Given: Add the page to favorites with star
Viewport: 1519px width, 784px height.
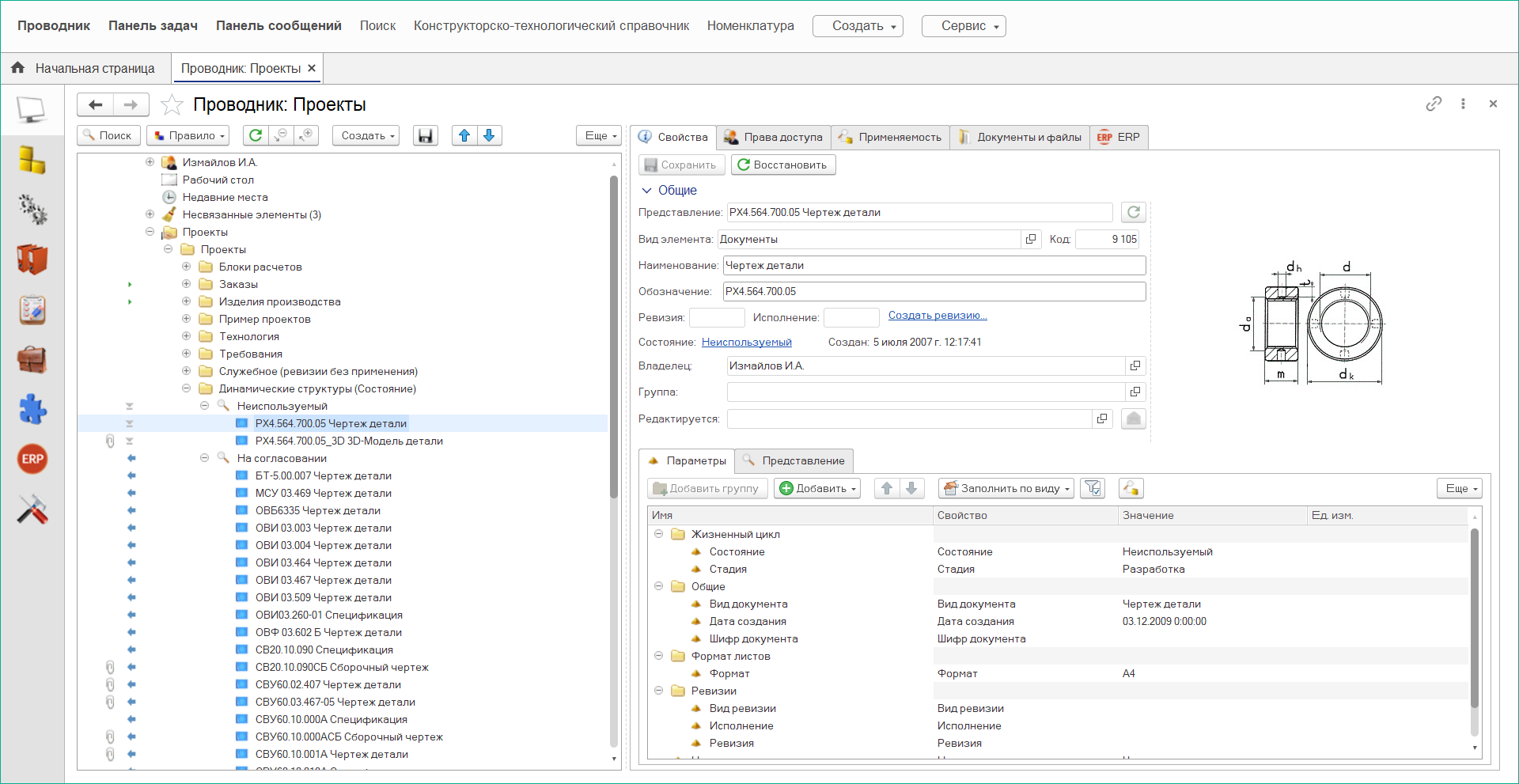Looking at the screenshot, I should point(172,104).
